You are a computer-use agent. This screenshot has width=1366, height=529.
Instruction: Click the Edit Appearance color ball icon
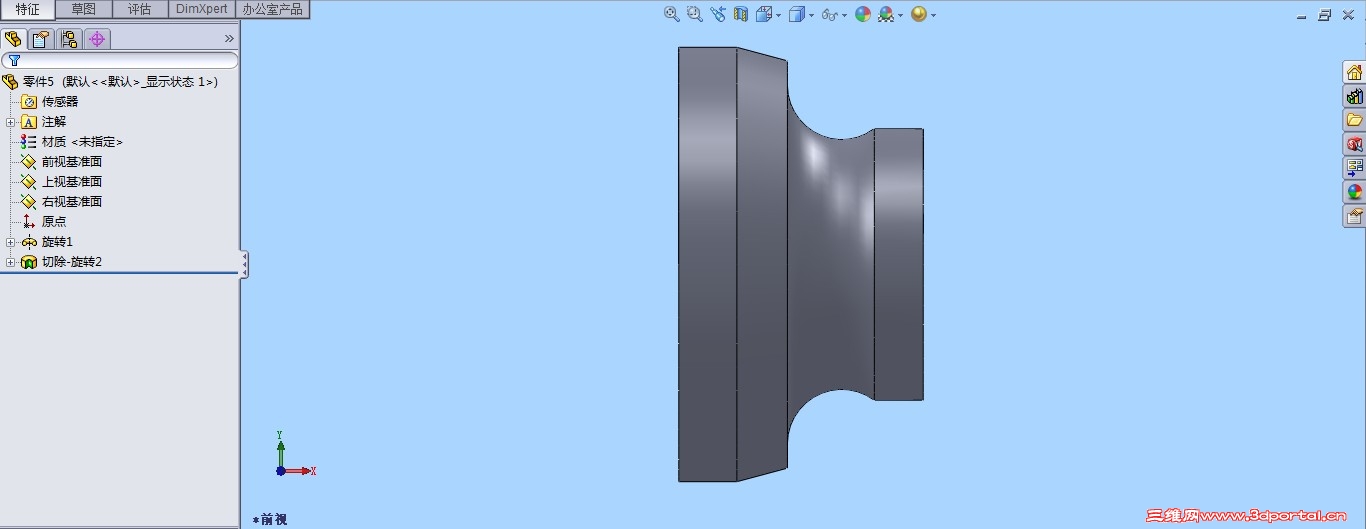click(x=862, y=14)
